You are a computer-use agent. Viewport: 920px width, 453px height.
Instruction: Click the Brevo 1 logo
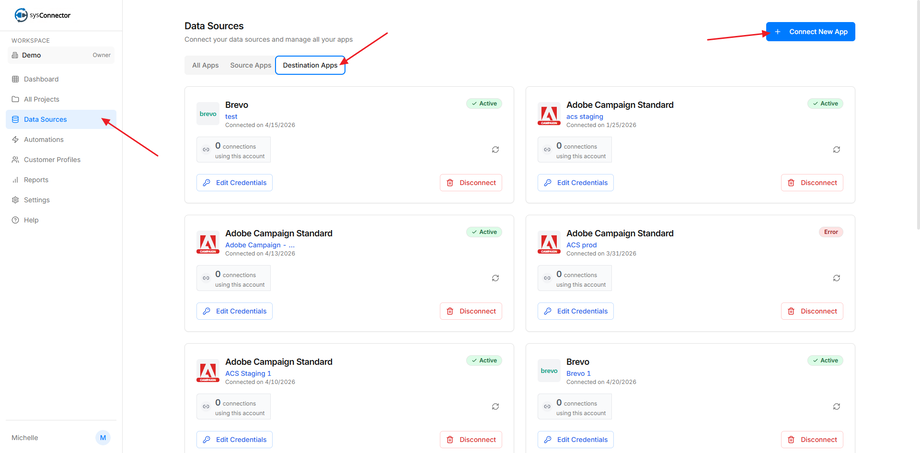549,371
